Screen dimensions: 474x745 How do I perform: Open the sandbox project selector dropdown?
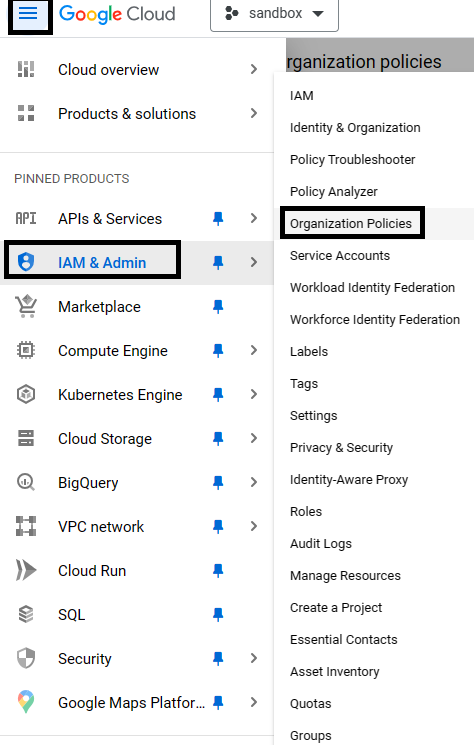(275, 14)
